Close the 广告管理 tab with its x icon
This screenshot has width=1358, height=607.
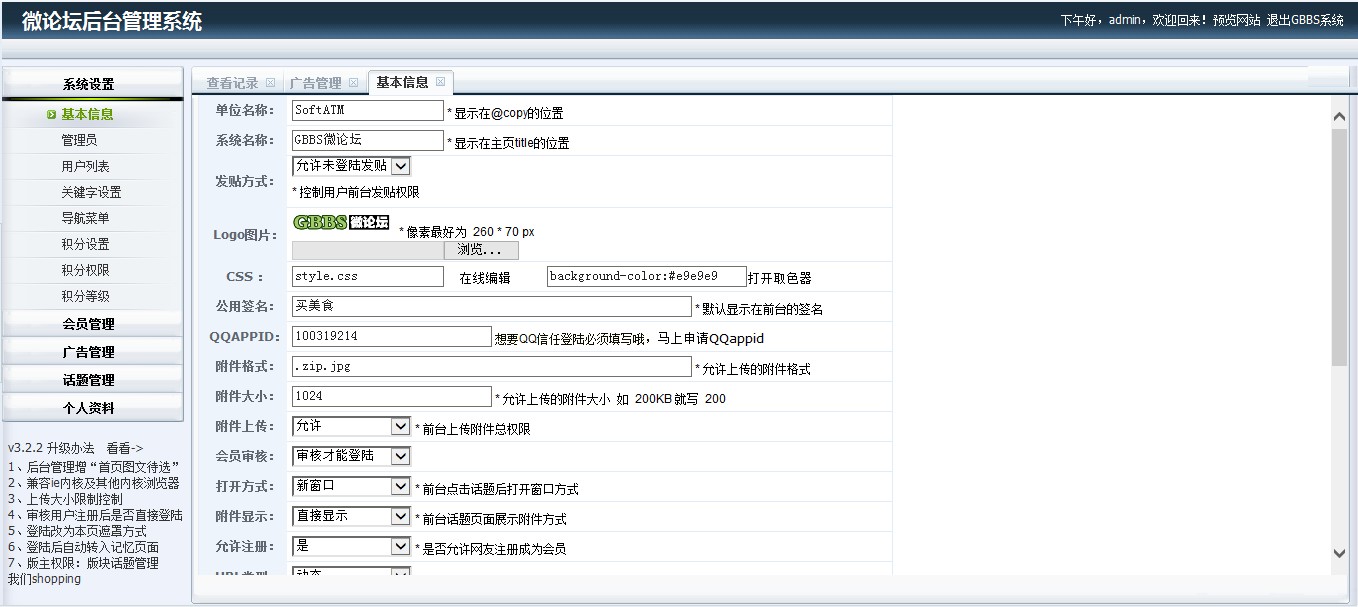point(353,83)
